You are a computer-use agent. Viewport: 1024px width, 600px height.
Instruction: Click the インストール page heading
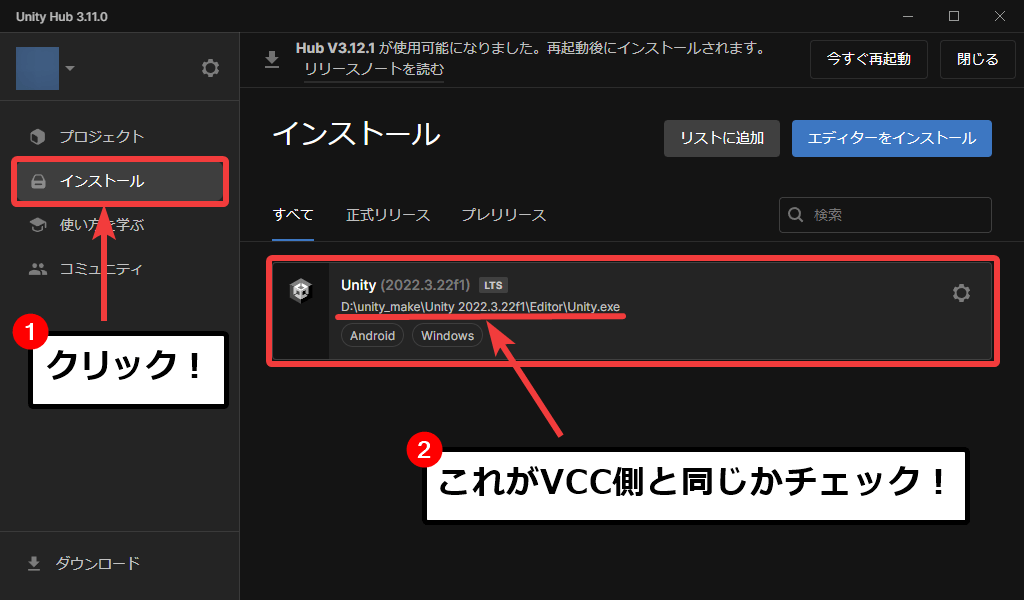357,134
